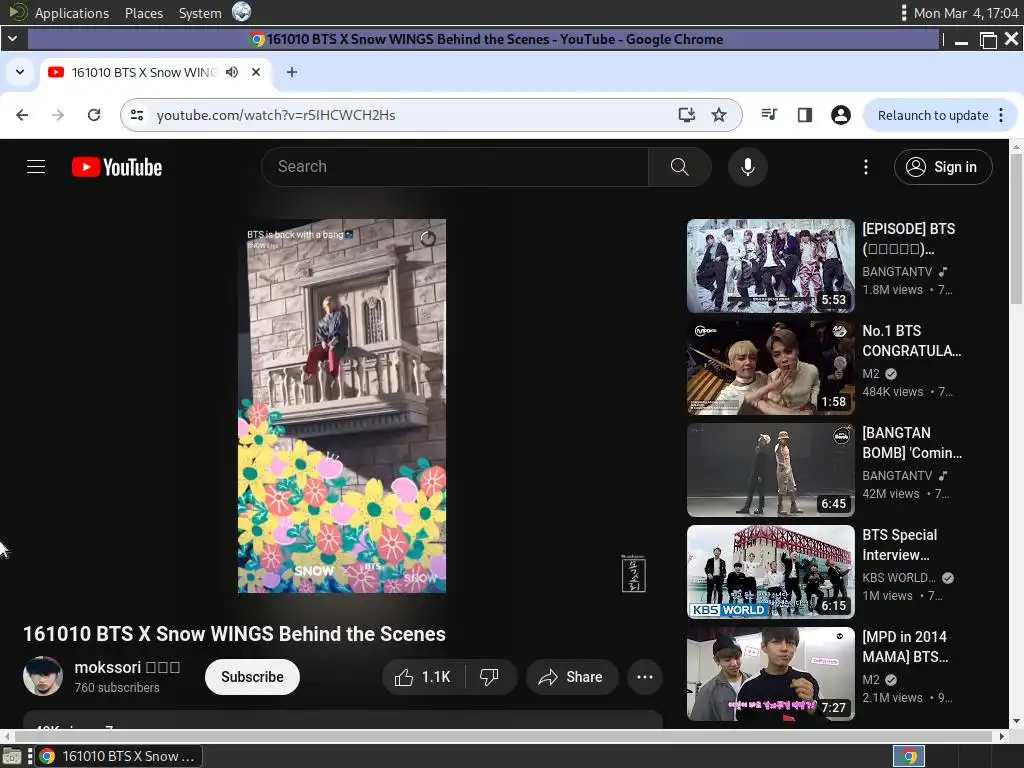Click the clock Mon Mar 4, 17:04
Image resolution: width=1024 pixels, height=768 pixels.
[x=966, y=13]
